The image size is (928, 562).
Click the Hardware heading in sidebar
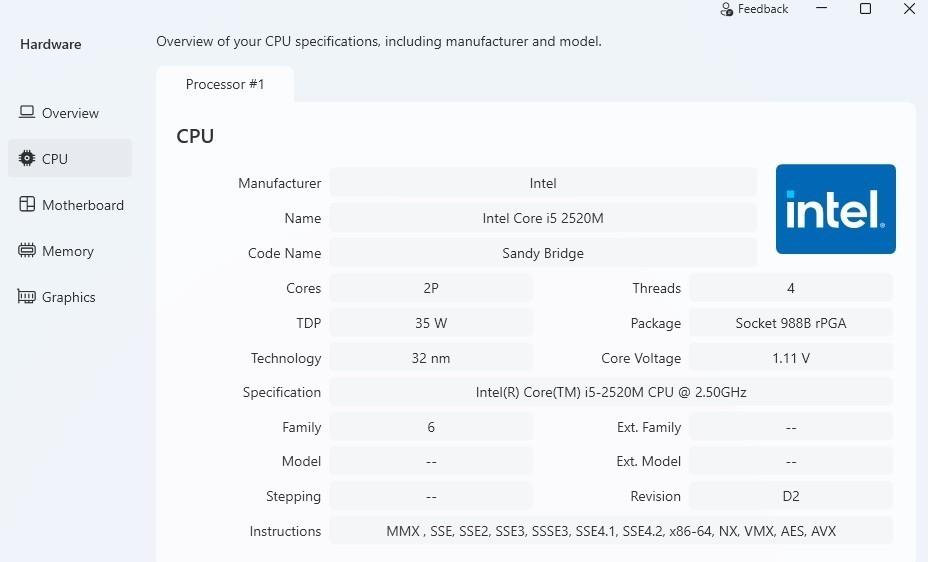pyautogui.click(x=51, y=44)
